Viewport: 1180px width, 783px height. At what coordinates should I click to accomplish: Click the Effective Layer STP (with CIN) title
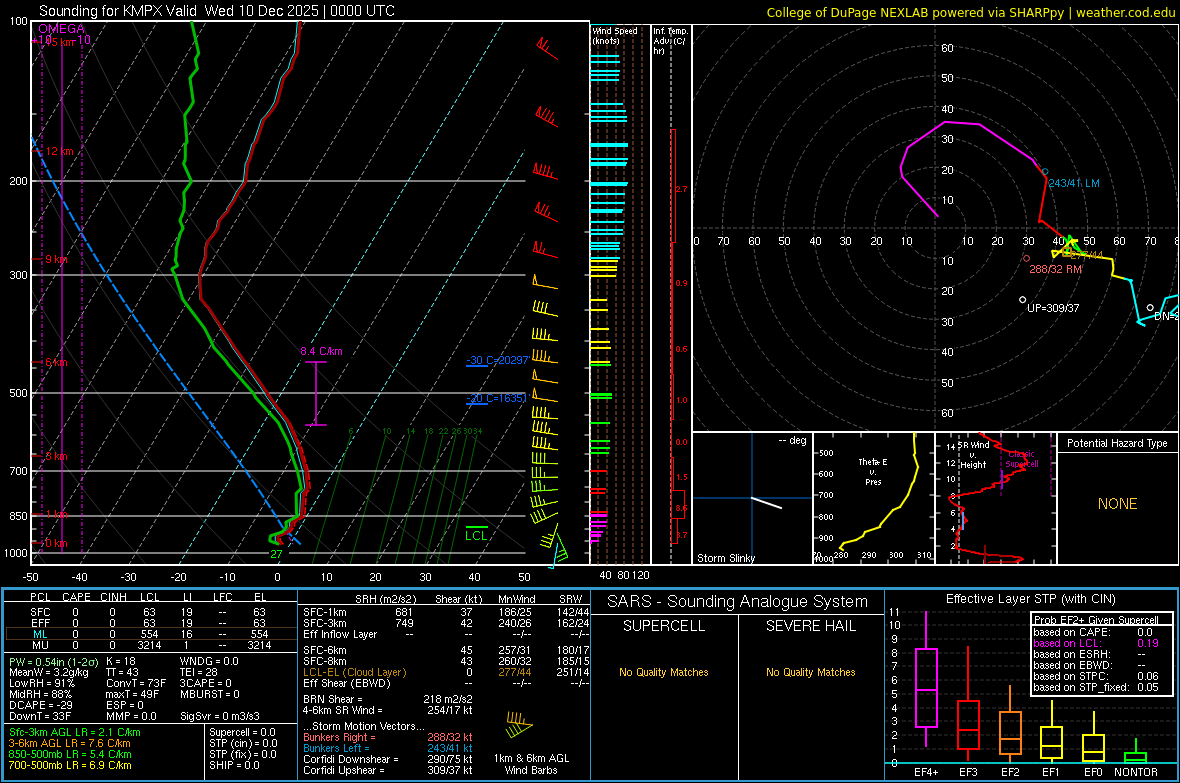pos(1030,599)
